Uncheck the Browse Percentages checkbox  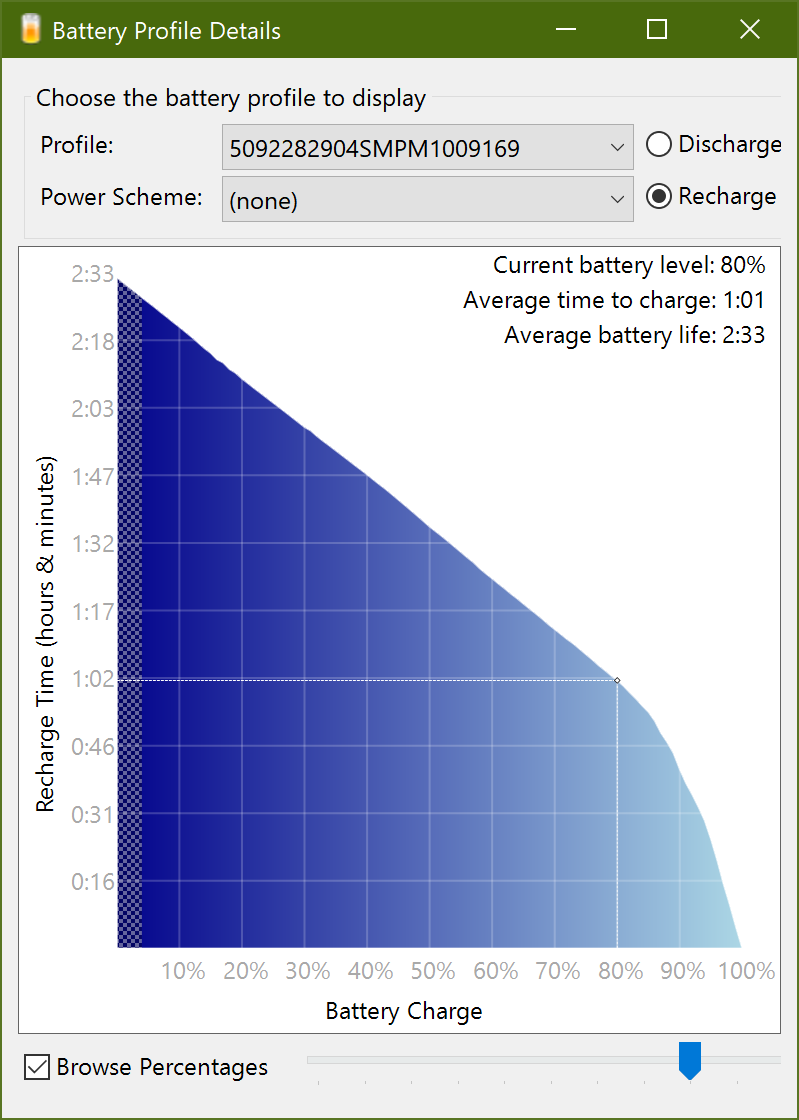[x=37, y=1067]
